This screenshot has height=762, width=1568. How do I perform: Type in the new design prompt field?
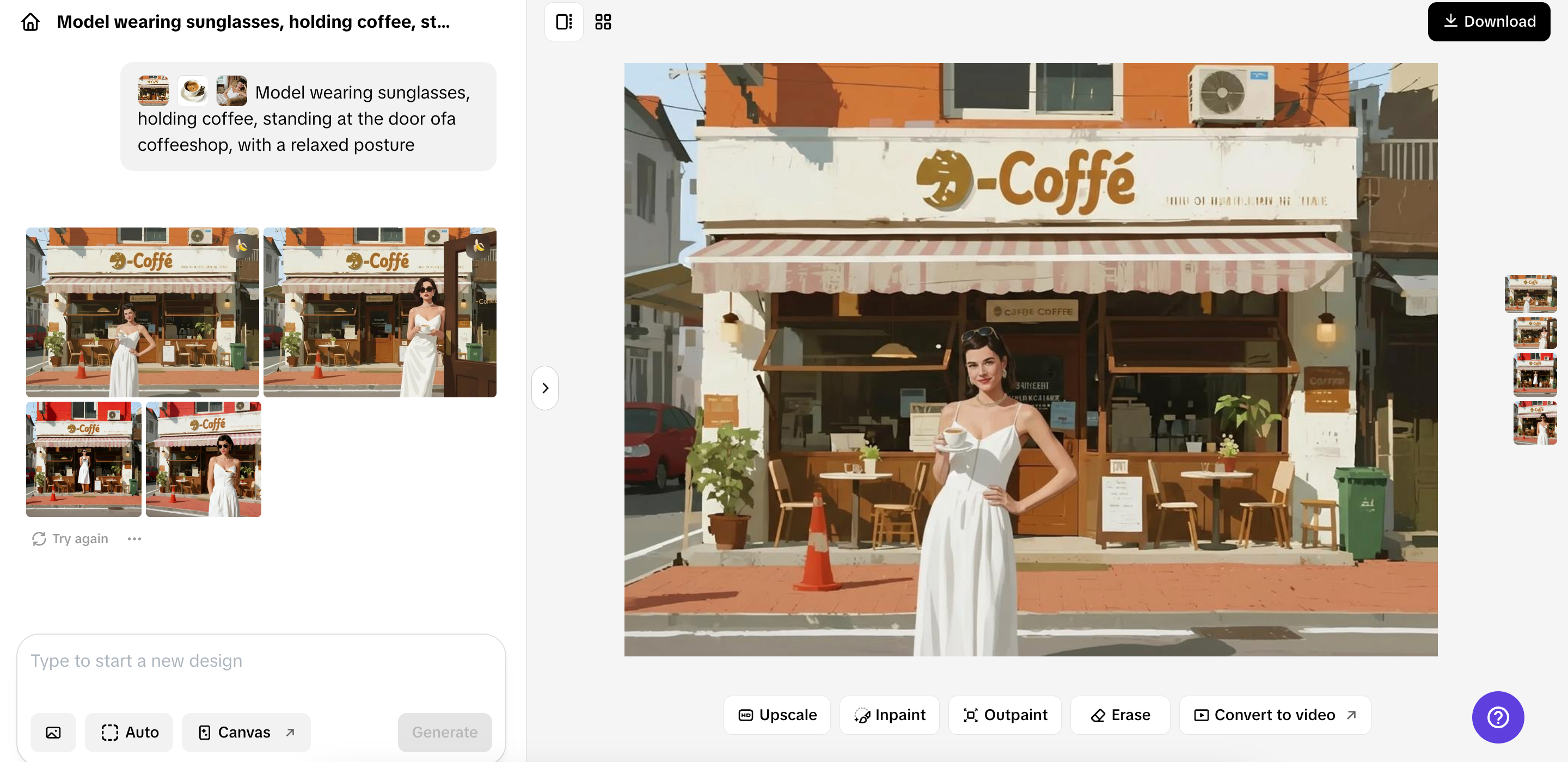click(x=261, y=661)
